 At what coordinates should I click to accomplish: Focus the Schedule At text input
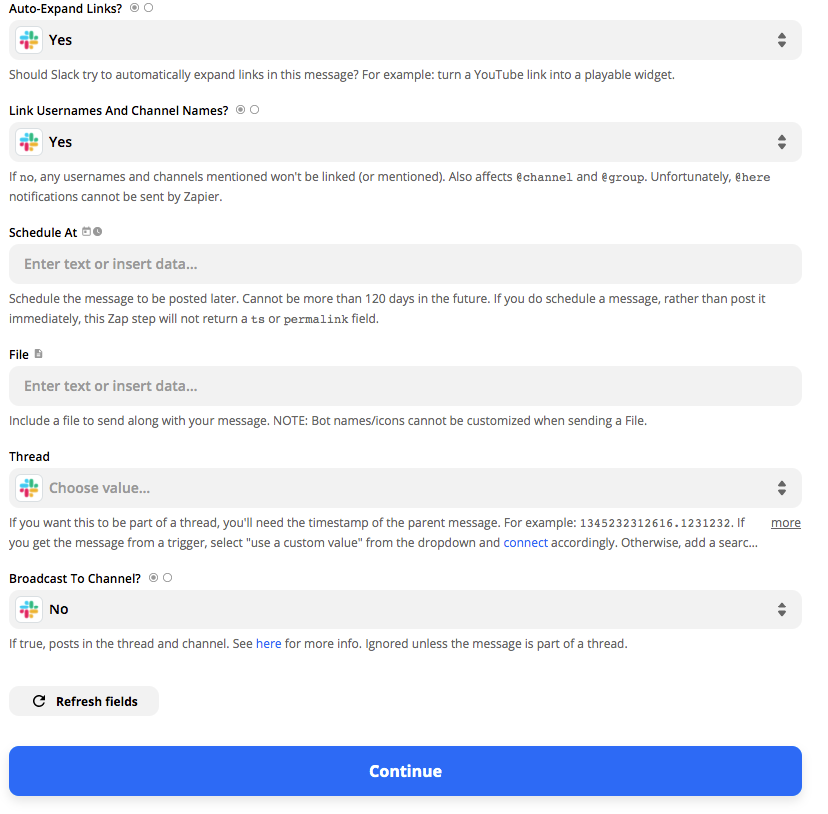click(x=405, y=264)
